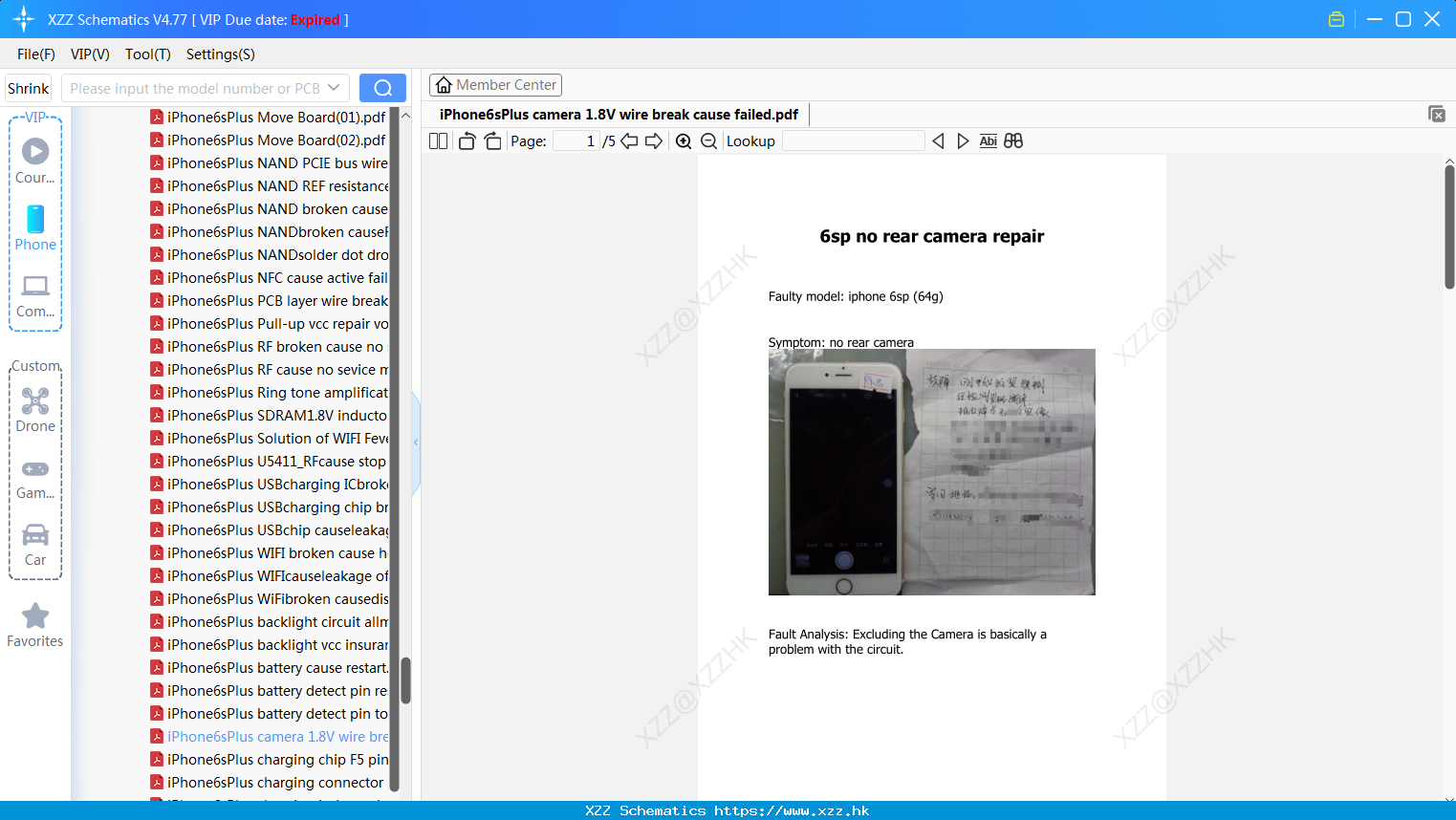This screenshot has height=820, width=1456.
Task: Select highlighted iPhone6sPlus camera 1.8V file
Action: 269,737
